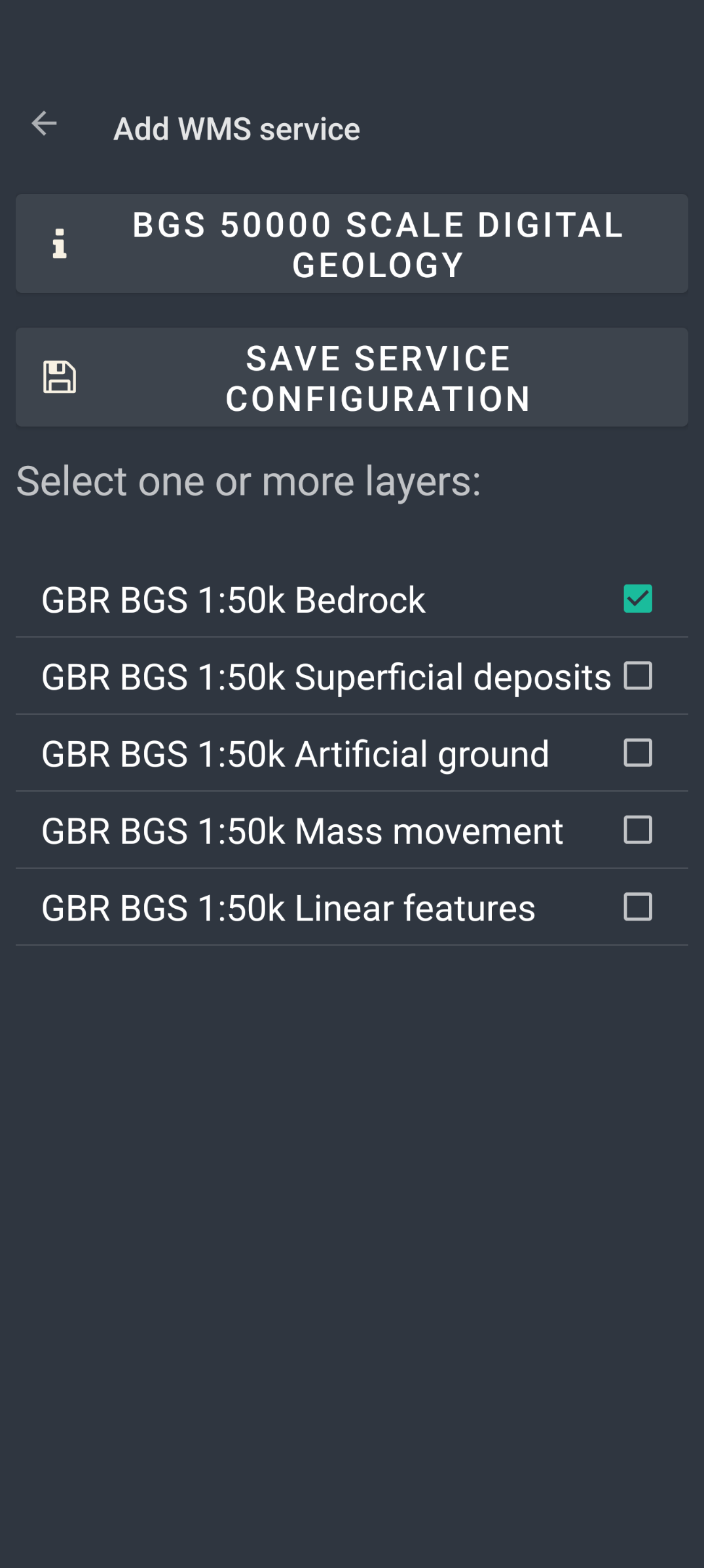Tap the word GEOLOGY on the BGS button

pyautogui.click(x=378, y=265)
